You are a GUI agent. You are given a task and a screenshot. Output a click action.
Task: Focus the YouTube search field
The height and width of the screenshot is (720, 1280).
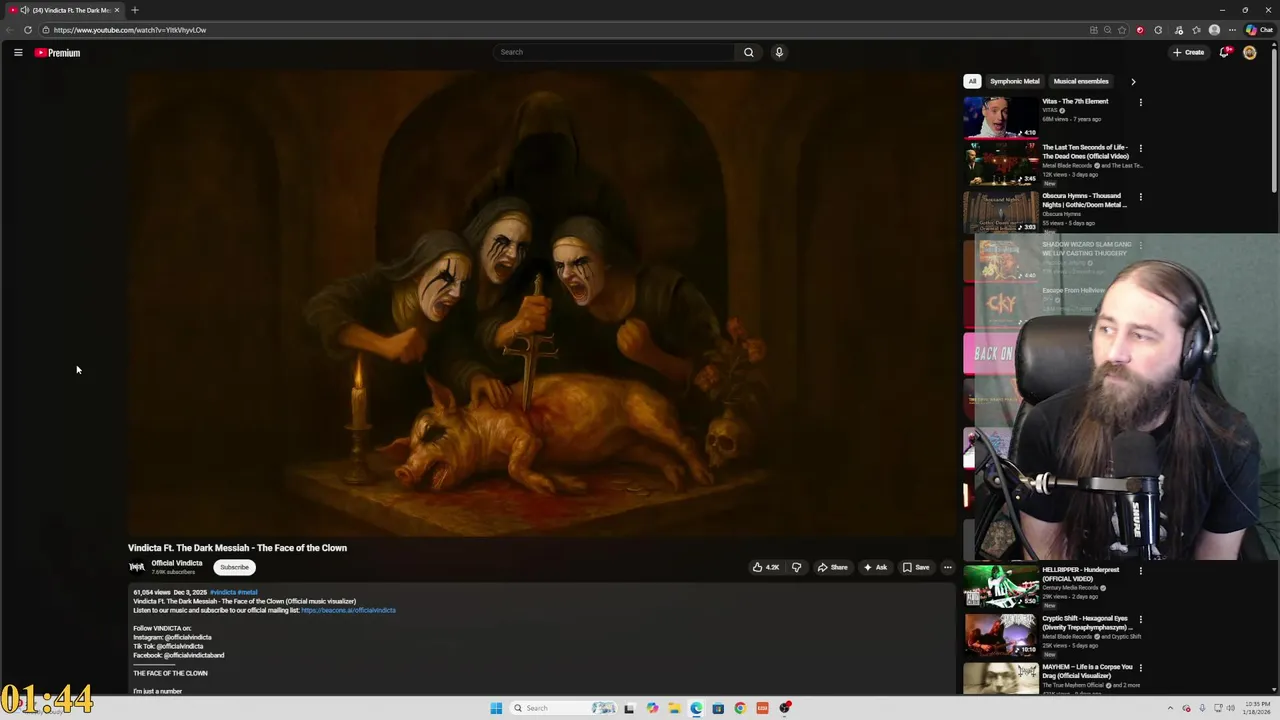(x=615, y=52)
